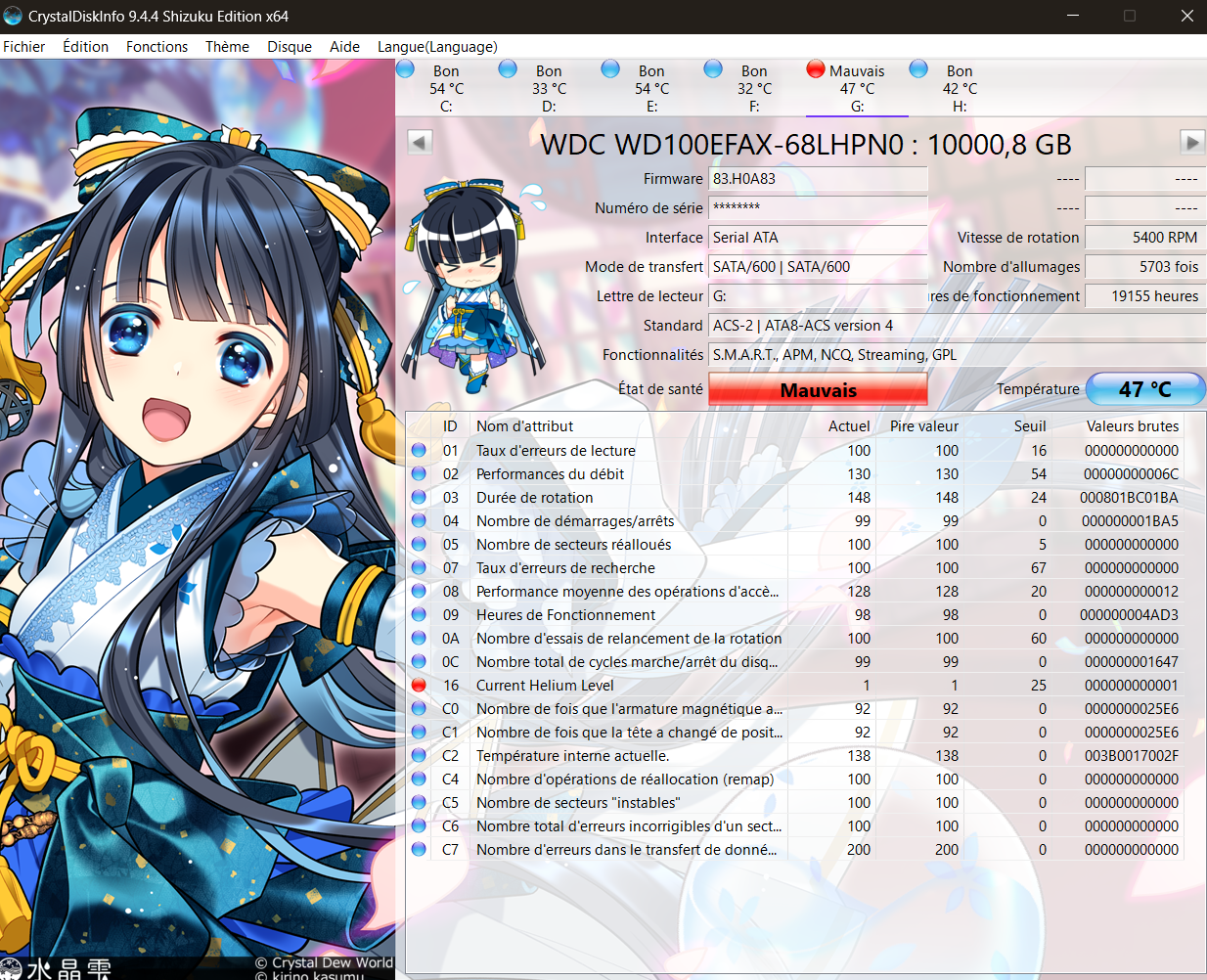Click the blue orb for Nombre de secteurs "instables"
The image size is (1207, 980).
click(419, 803)
